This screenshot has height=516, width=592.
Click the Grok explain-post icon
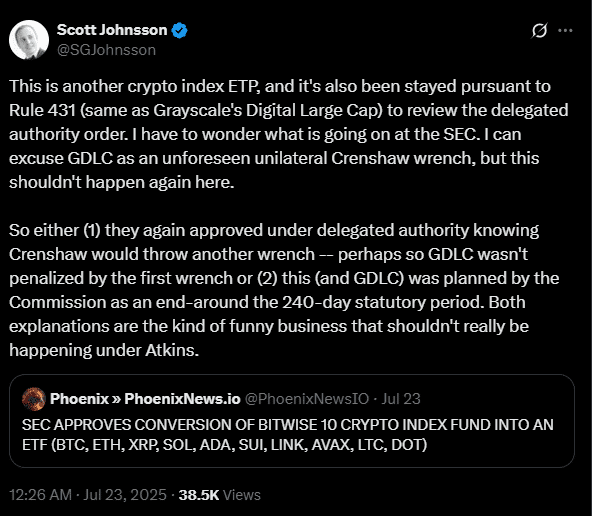539,31
